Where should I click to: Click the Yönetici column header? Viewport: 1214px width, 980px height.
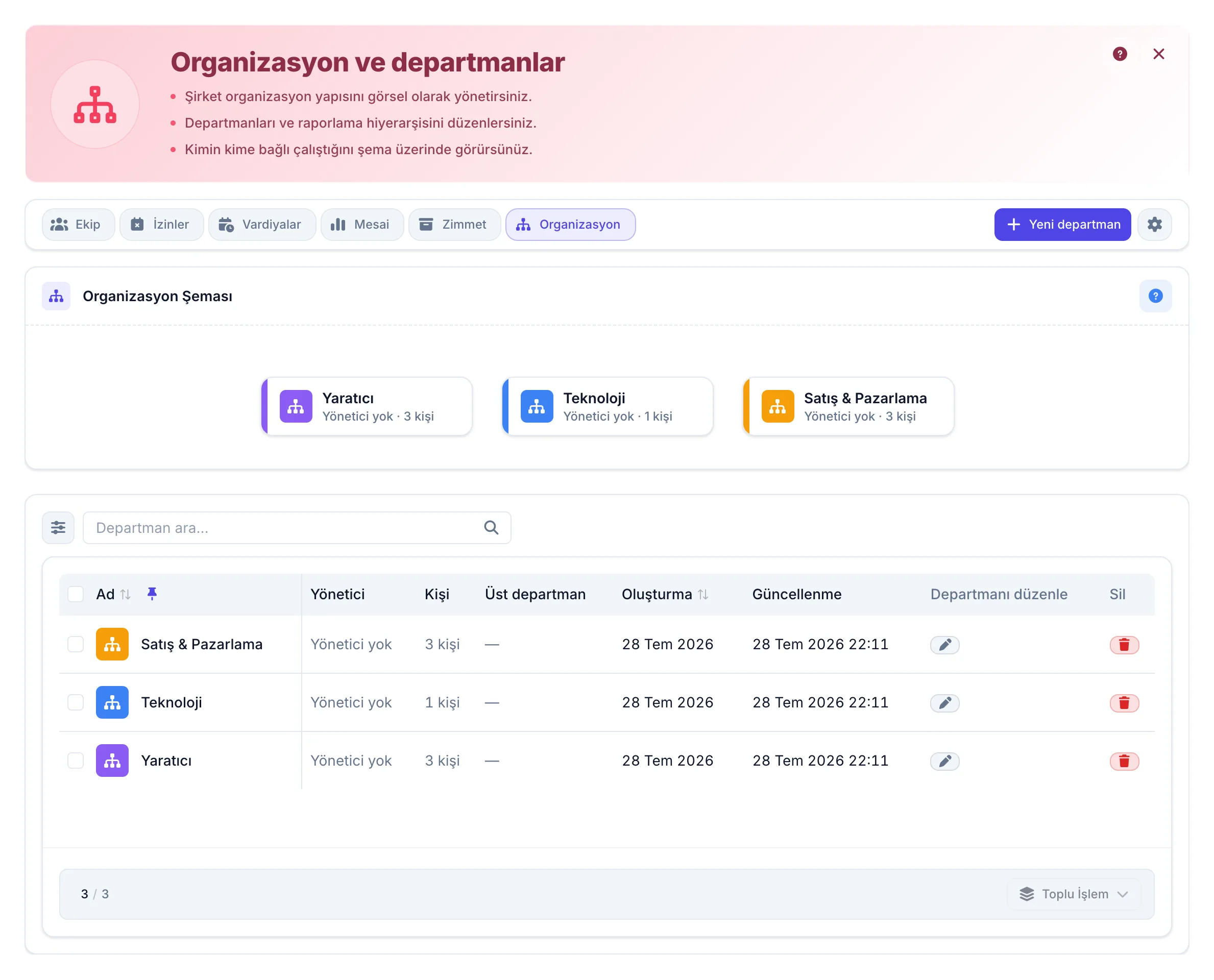point(337,594)
